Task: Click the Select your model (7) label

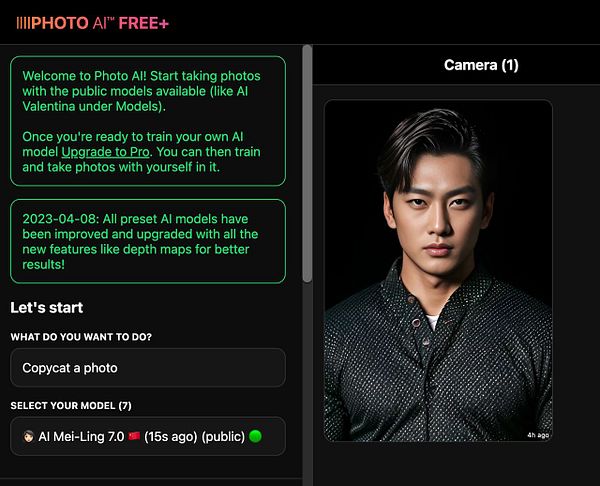Action: click(71, 406)
